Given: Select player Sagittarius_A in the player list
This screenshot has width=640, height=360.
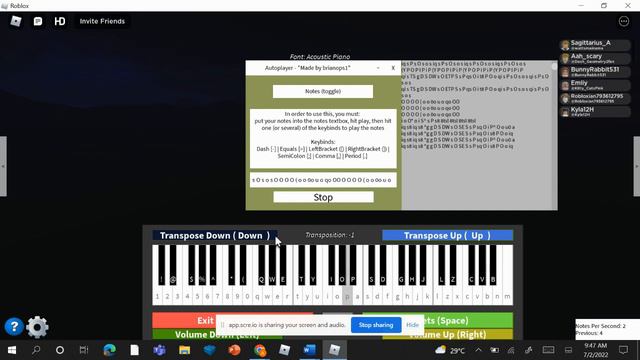Looking at the screenshot, I should coord(595,45).
